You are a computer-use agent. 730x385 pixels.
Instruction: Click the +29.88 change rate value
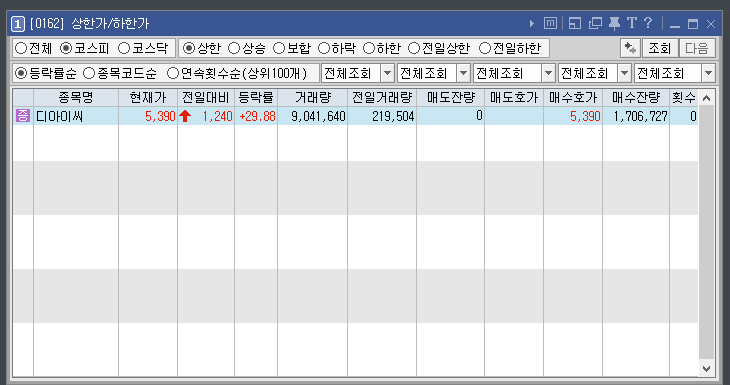257,116
